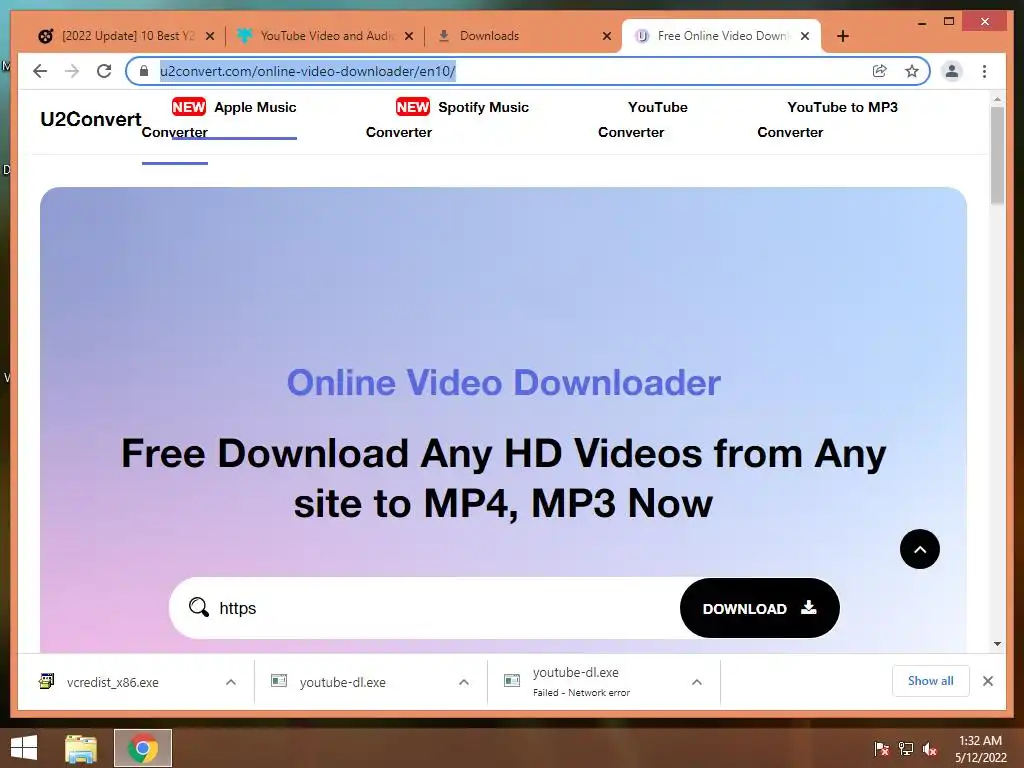Screen dimensions: 1024x768
Task: Maximize the Chrome window
Action: (x=949, y=22)
